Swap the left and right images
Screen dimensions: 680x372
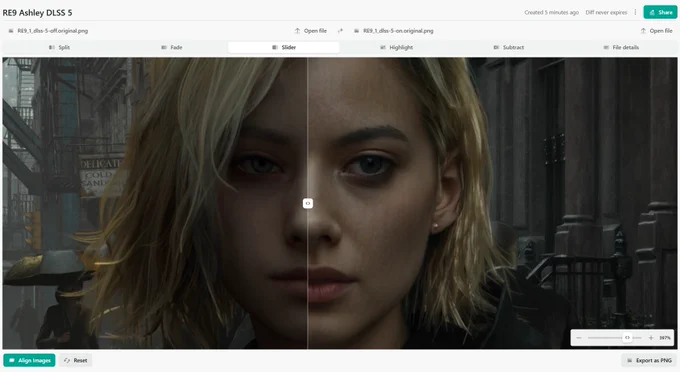coord(340,31)
